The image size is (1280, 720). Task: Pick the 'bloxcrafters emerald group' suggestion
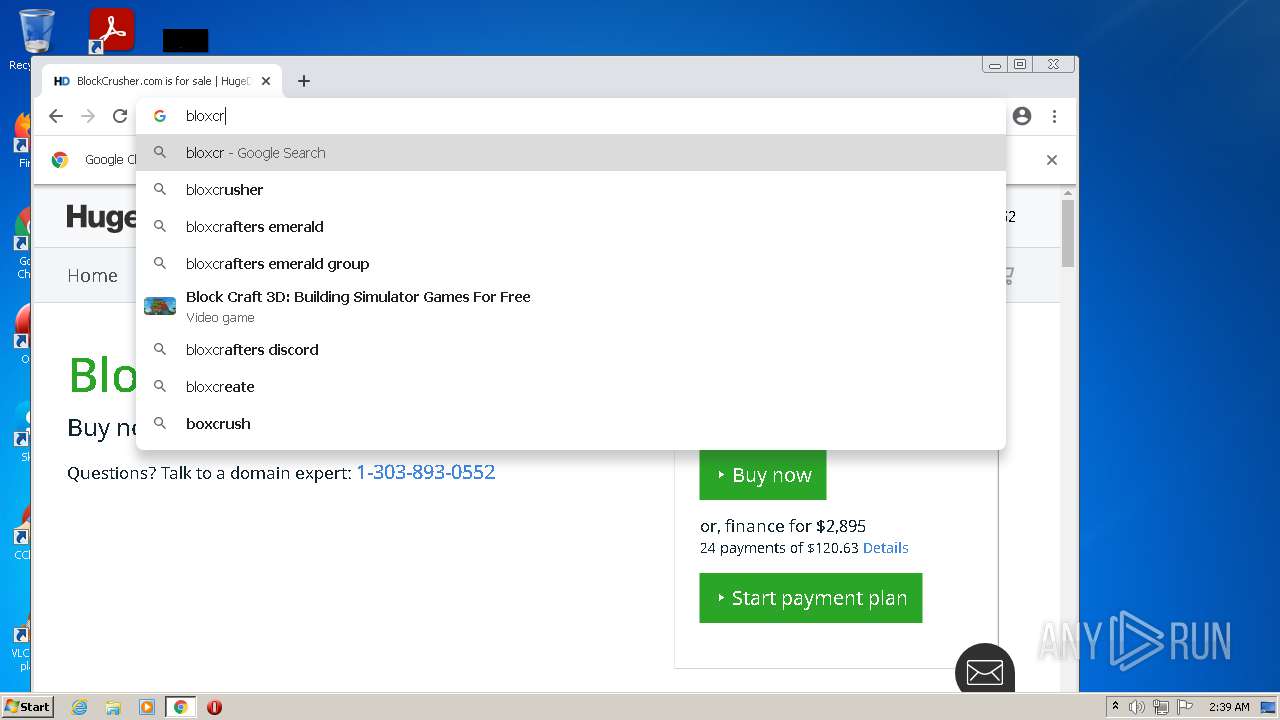pyautogui.click(x=571, y=264)
